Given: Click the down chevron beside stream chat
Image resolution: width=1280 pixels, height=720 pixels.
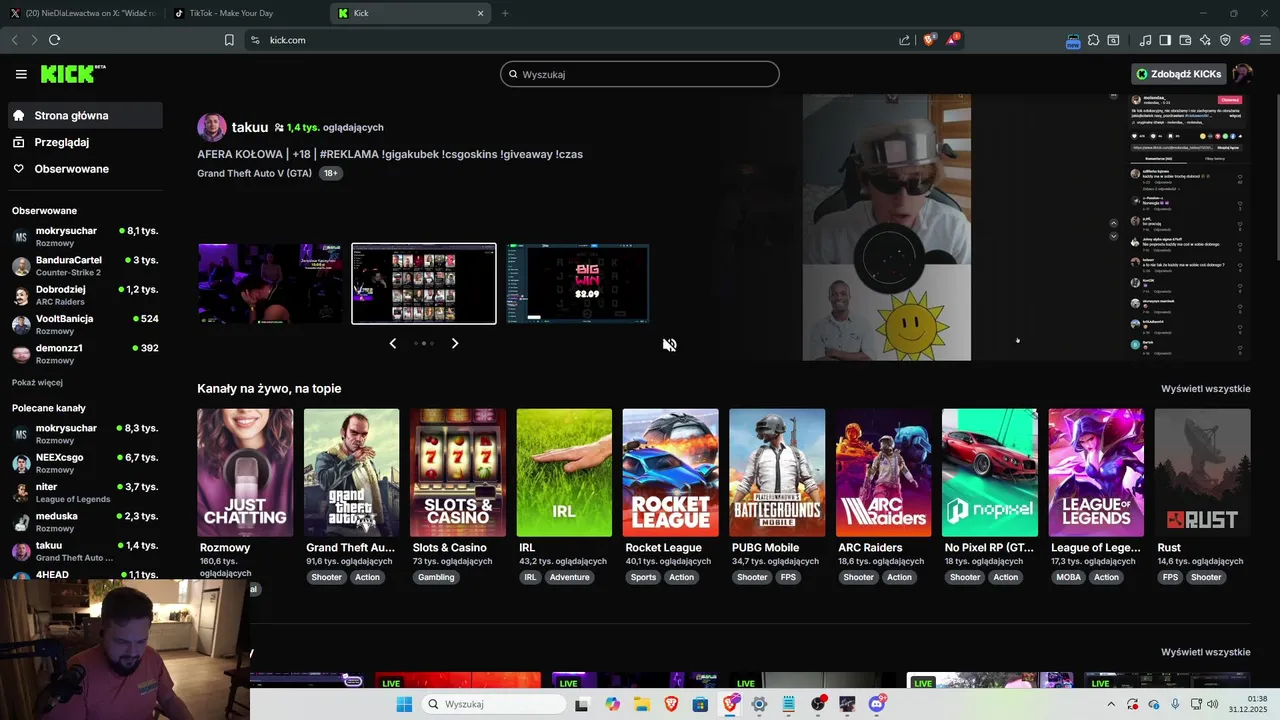Looking at the screenshot, I should [x=1114, y=236].
